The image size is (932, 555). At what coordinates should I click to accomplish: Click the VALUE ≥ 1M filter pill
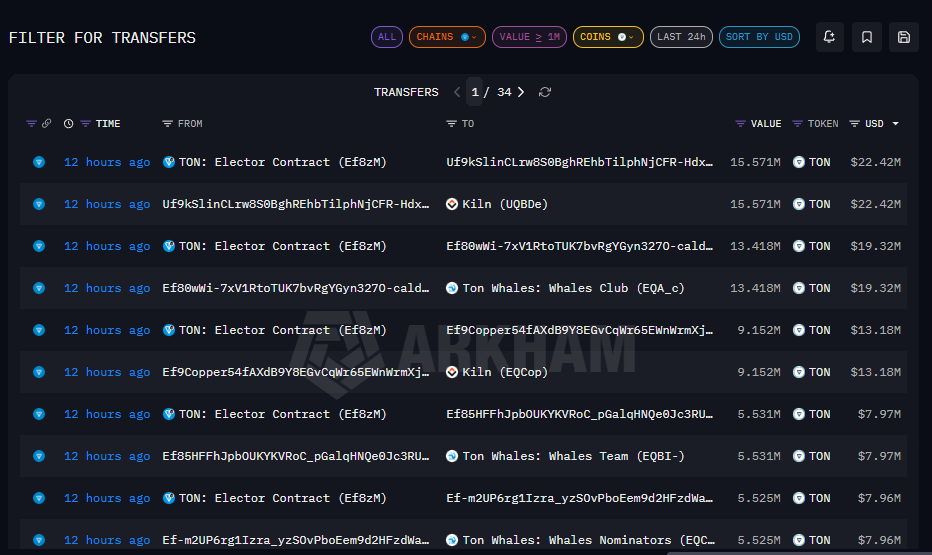[529, 37]
